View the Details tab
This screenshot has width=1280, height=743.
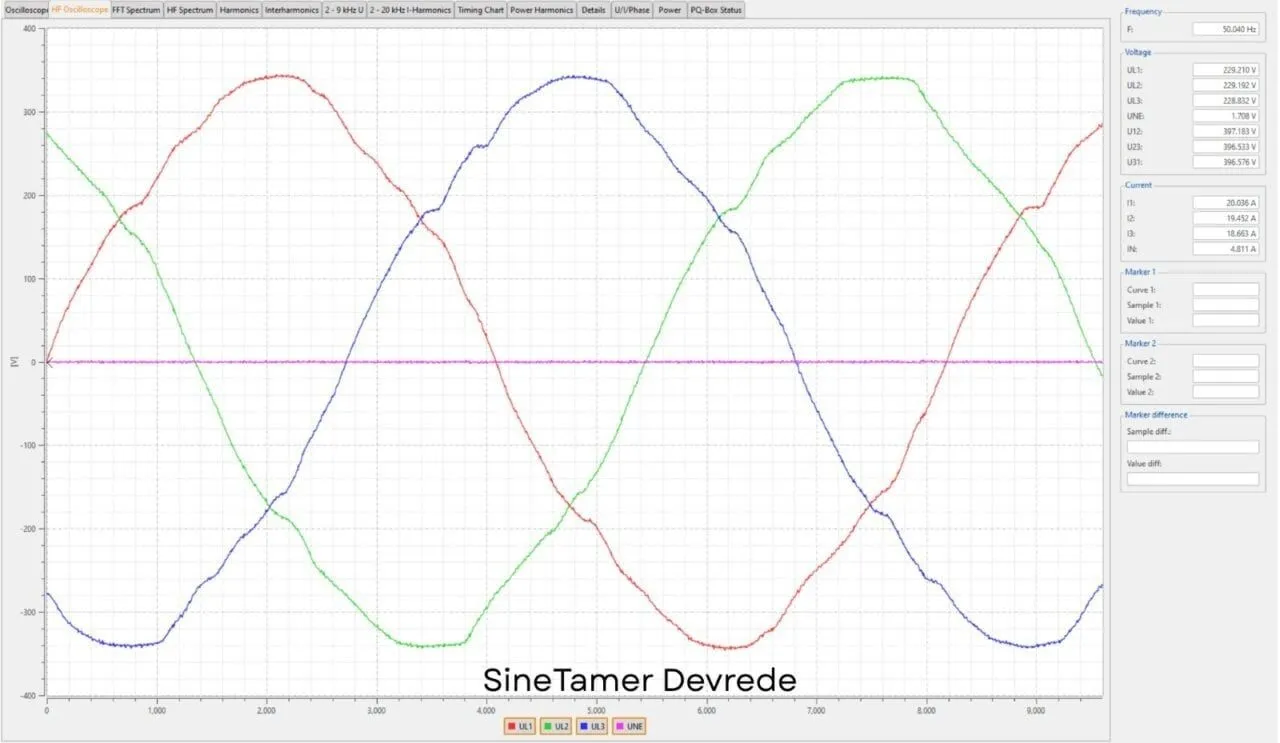(594, 10)
